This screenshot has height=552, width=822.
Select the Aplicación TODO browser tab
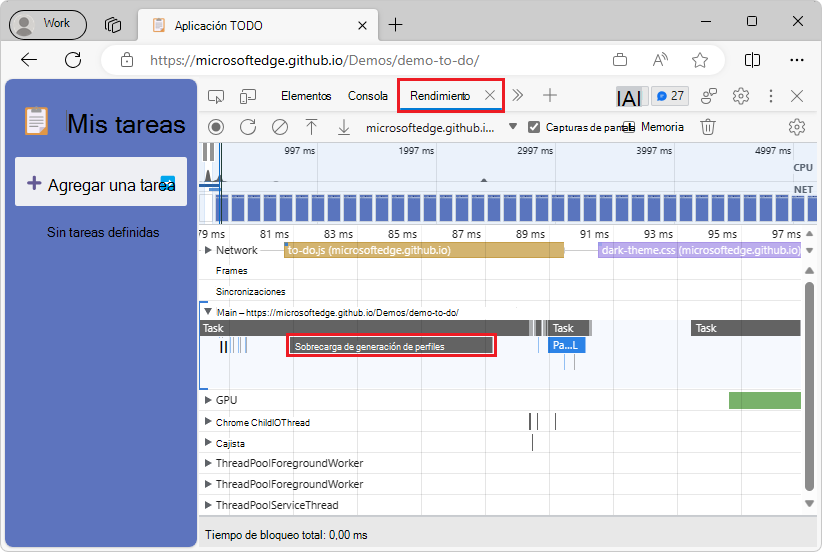pyautogui.click(x=258, y=25)
